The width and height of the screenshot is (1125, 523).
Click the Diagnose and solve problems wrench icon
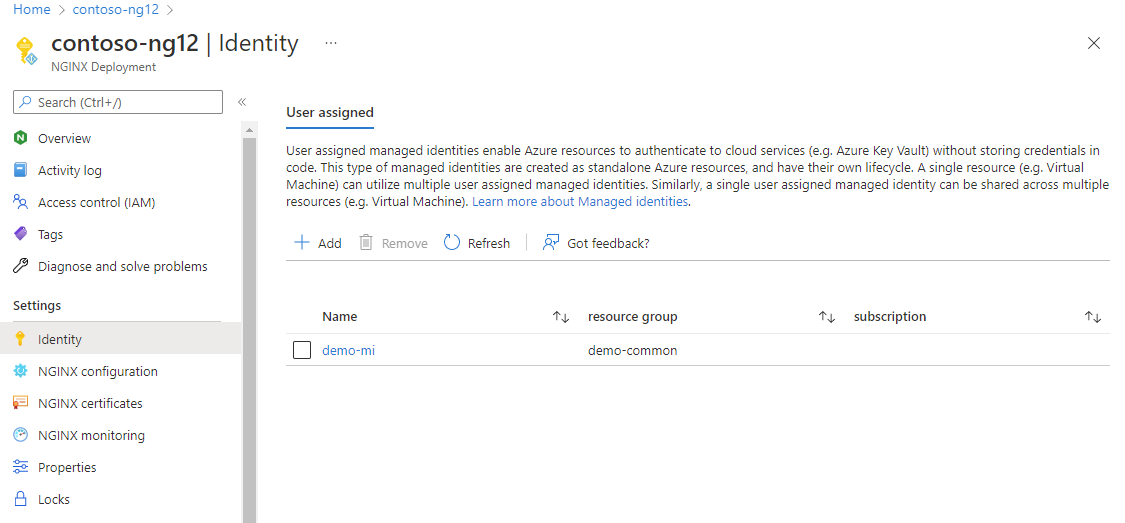(x=21, y=266)
